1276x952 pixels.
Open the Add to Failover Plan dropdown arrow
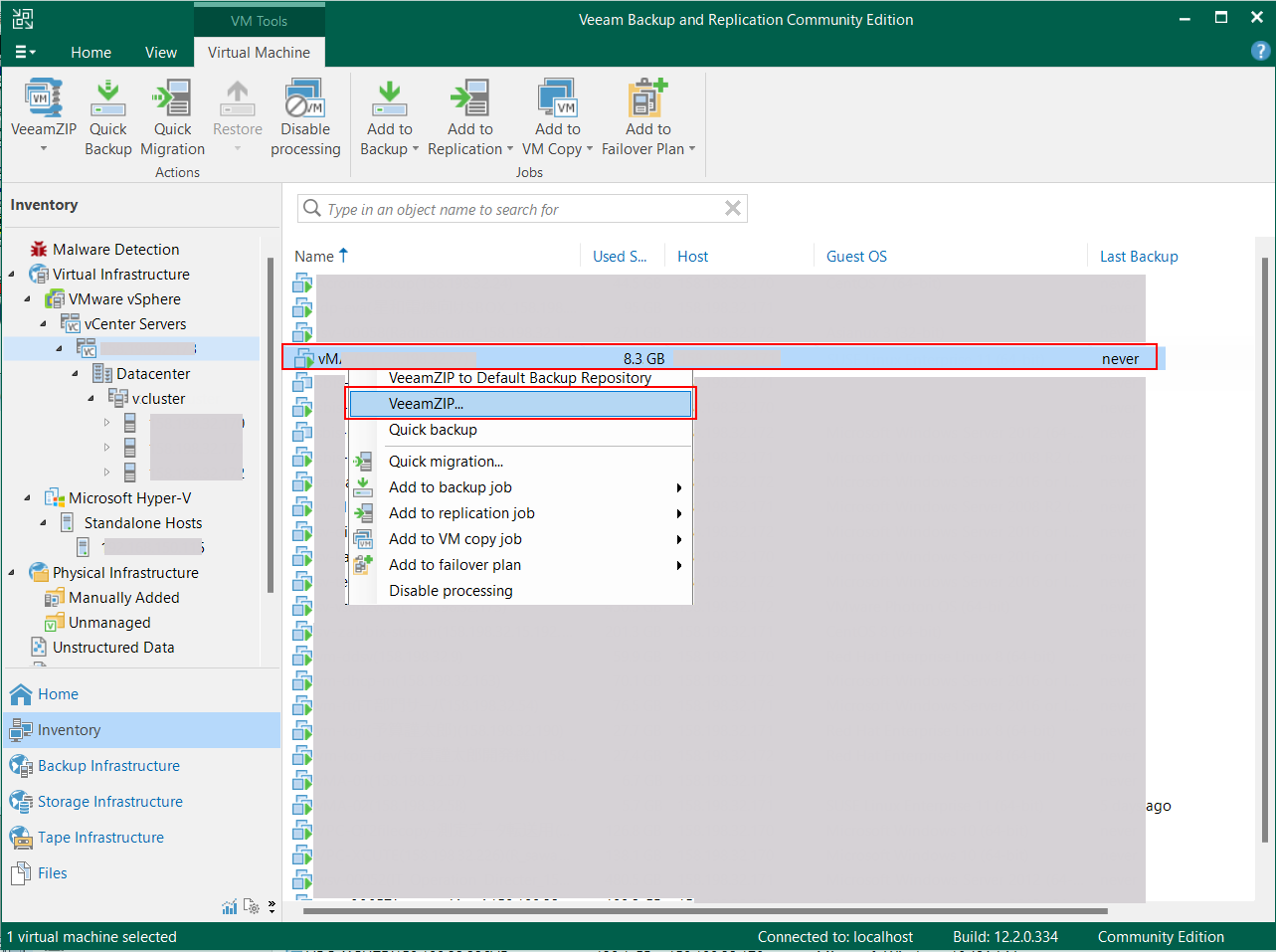click(692, 149)
